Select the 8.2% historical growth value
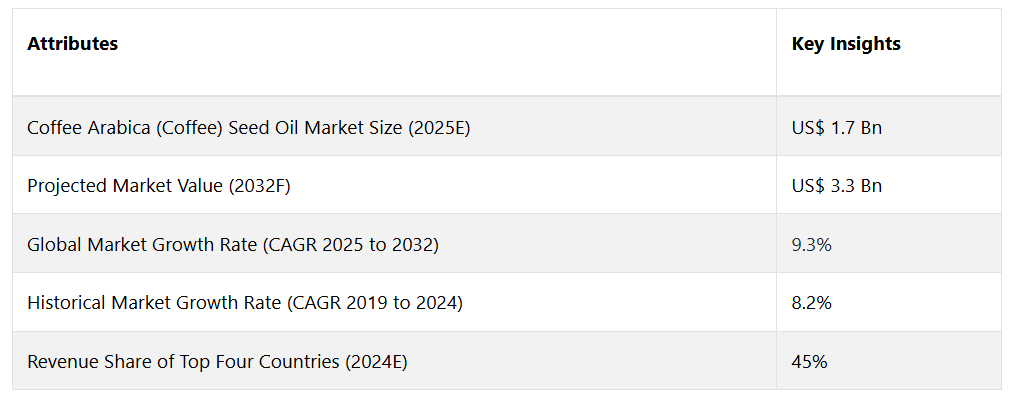The image size is (1021, 394). coord(811,303)
